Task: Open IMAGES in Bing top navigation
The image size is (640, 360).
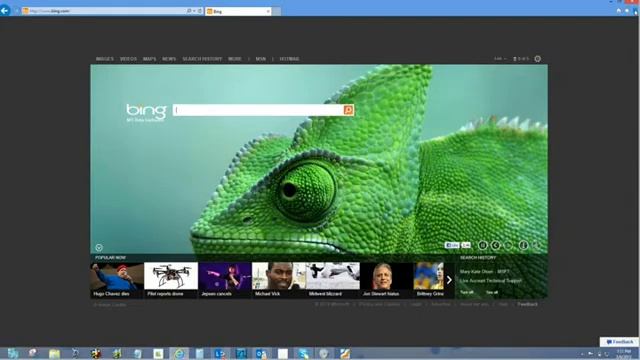Action: click(x=104, y=59)
